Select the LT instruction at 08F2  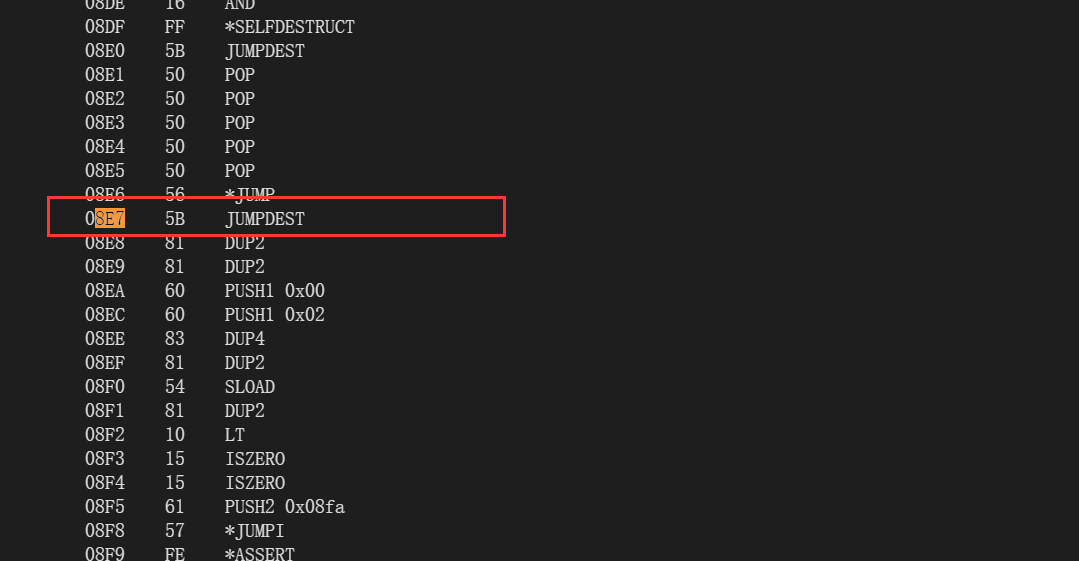(234, 435)
